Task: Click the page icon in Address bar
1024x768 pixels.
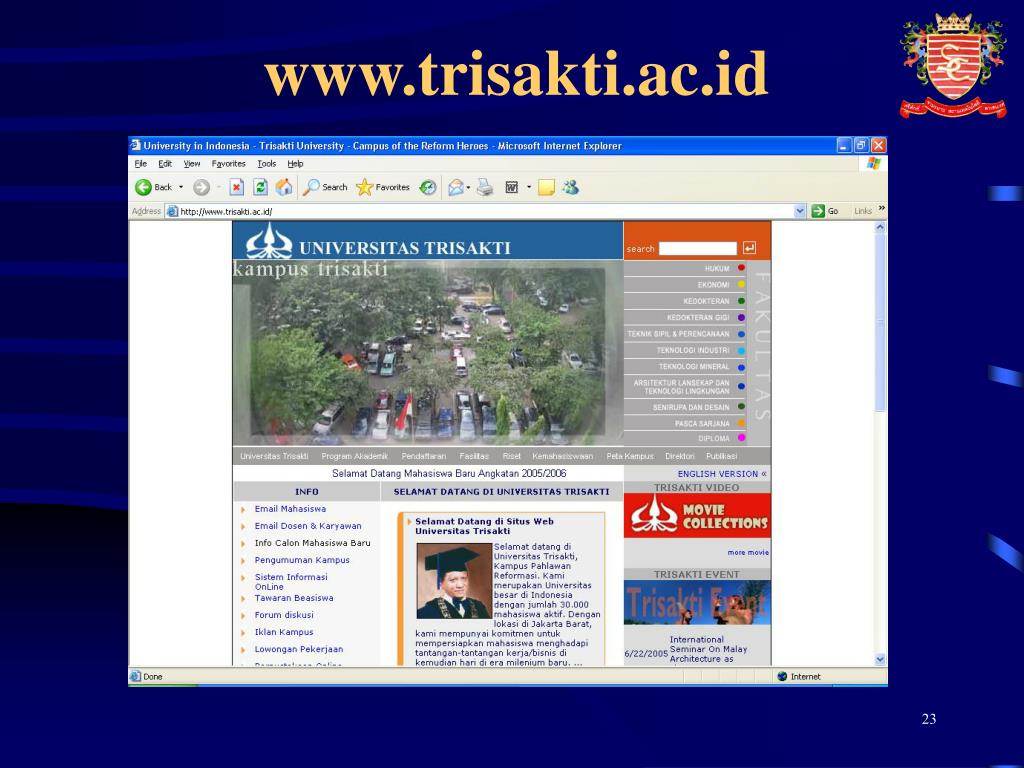Action: pos(172,211)
